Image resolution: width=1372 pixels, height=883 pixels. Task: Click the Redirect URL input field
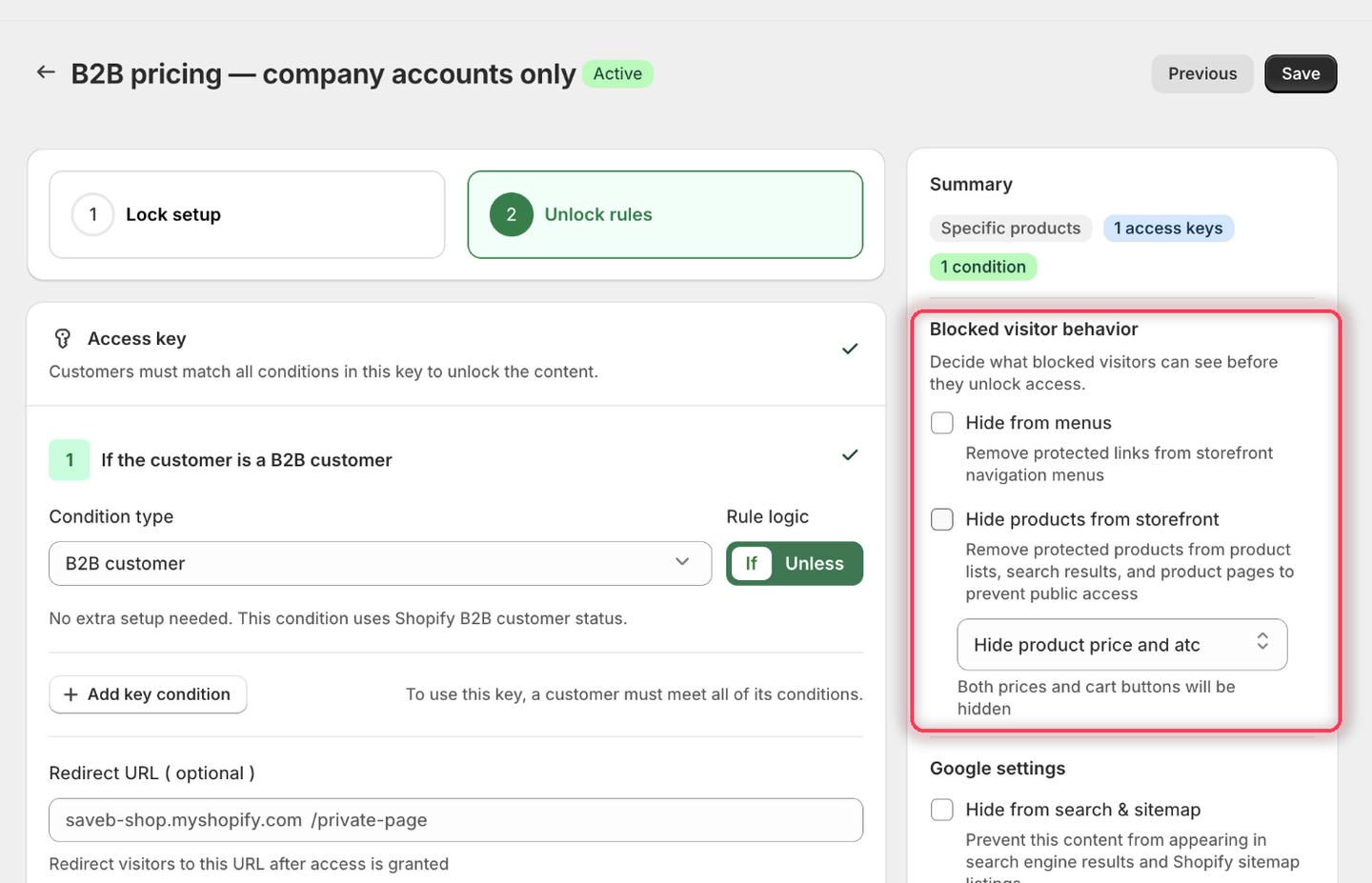tap(455, 820)
